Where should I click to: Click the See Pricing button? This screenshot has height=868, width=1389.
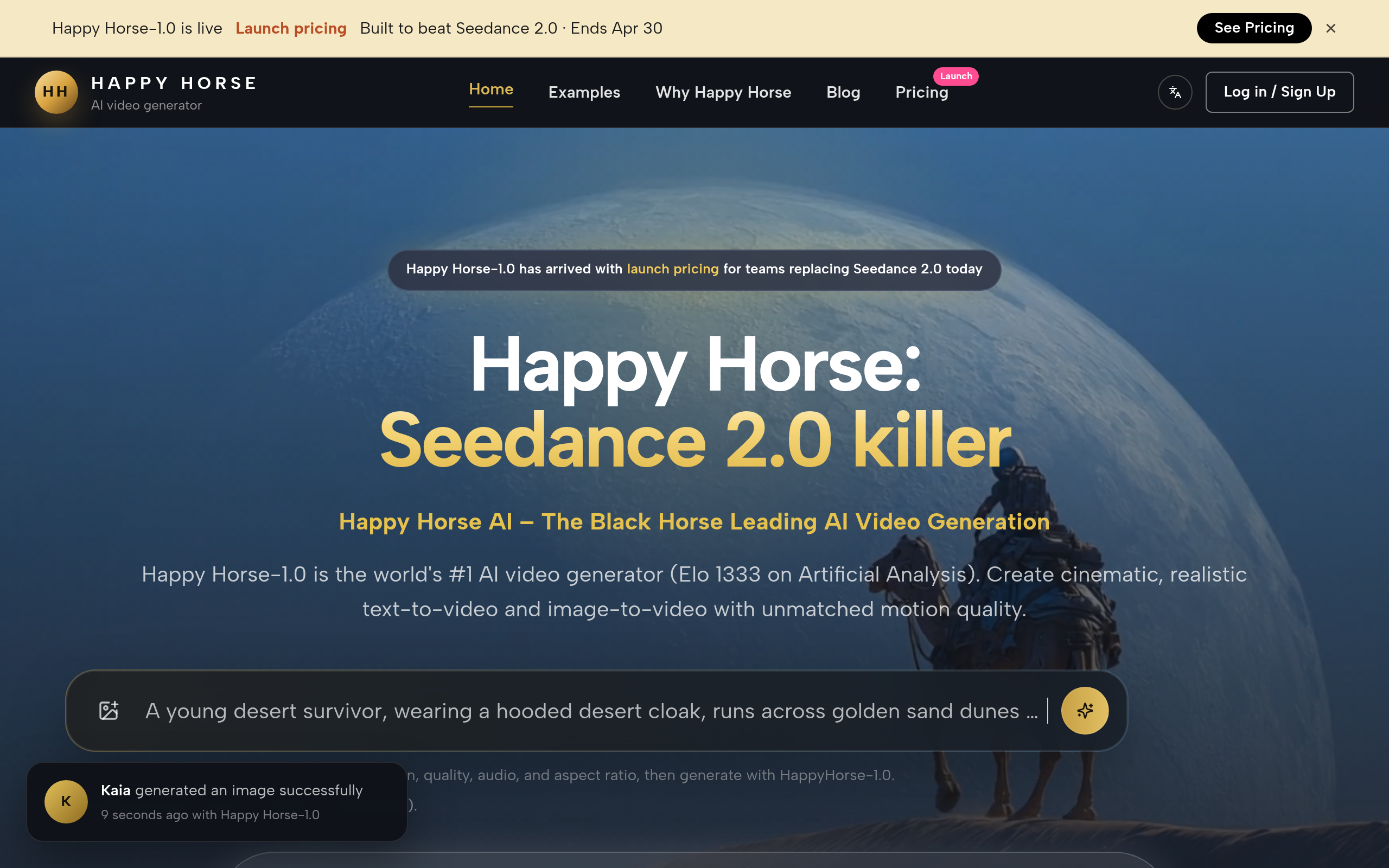[1253, 28]
